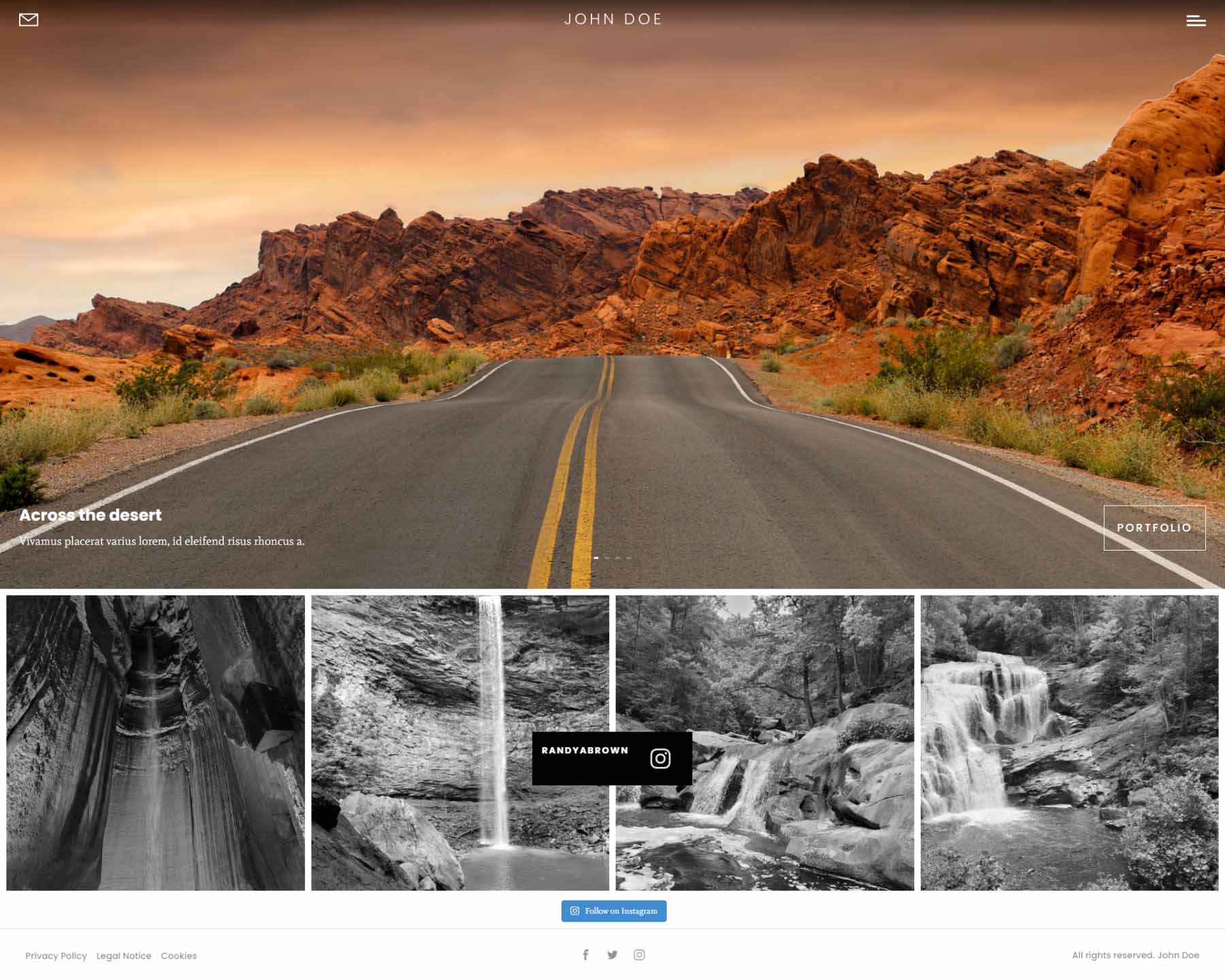Click the Instagram icon beside RANDYABROWN
The height and width of the screenshot is (980, 1225).
[659, 757]
